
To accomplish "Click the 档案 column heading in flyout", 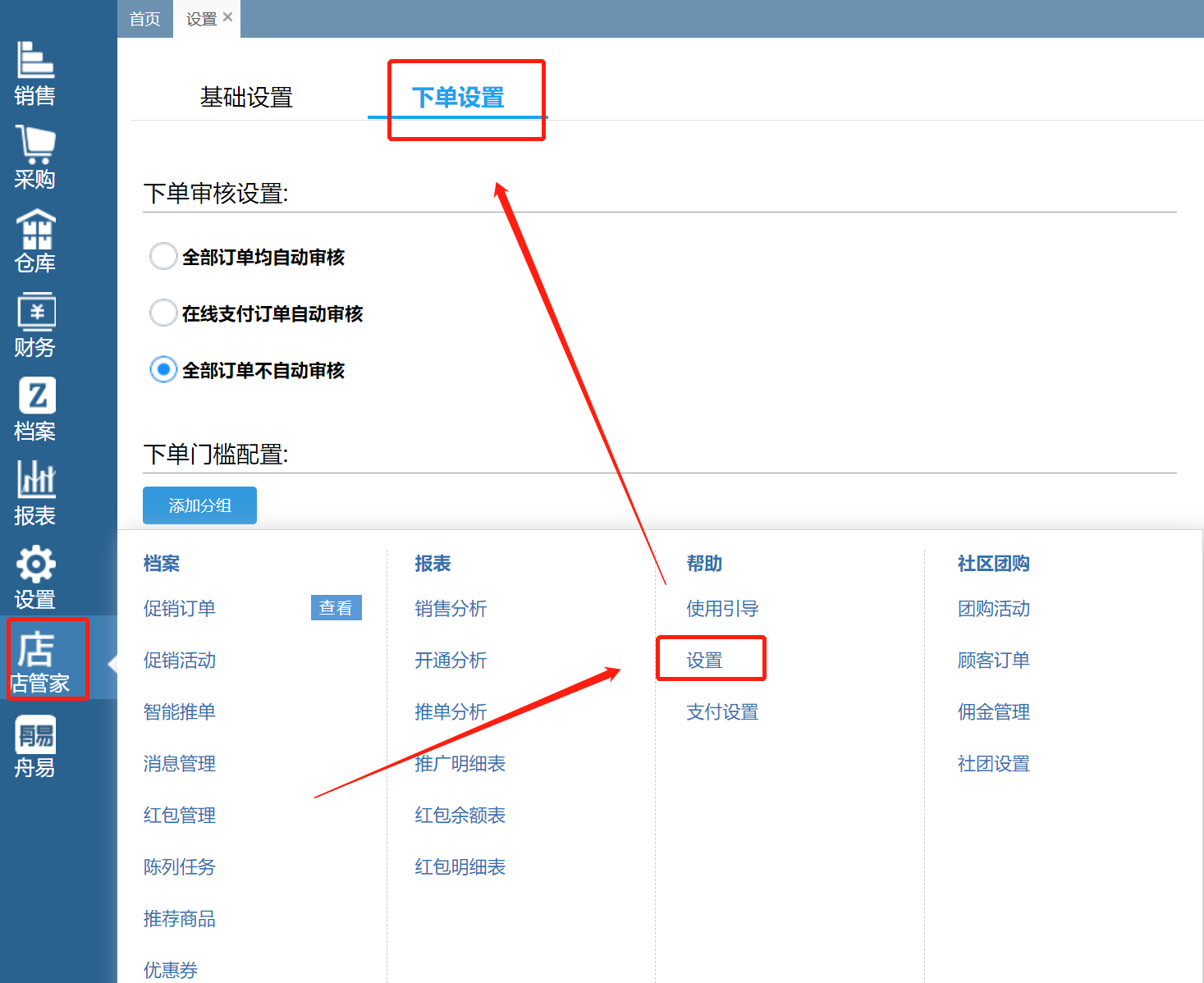I will 162,564.
